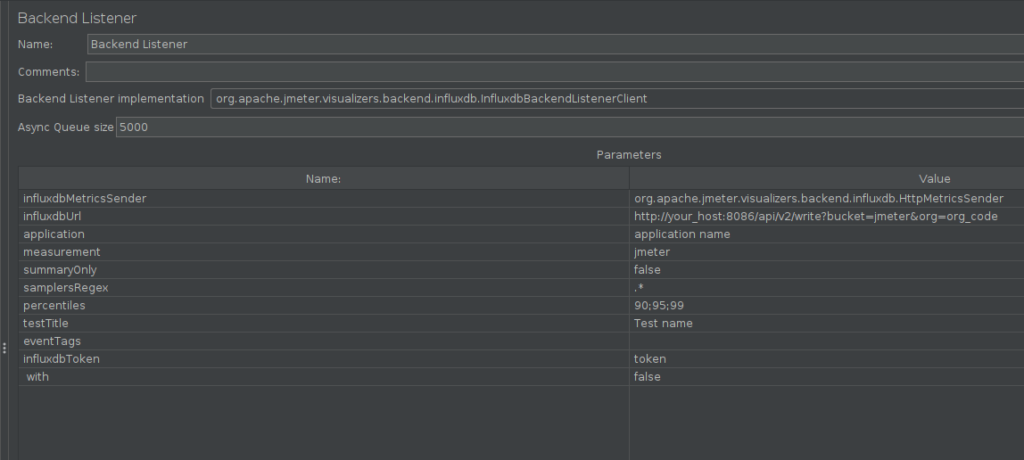Click the HttpMetricsSender value cell
The image size is (1024, 460).
827,199
